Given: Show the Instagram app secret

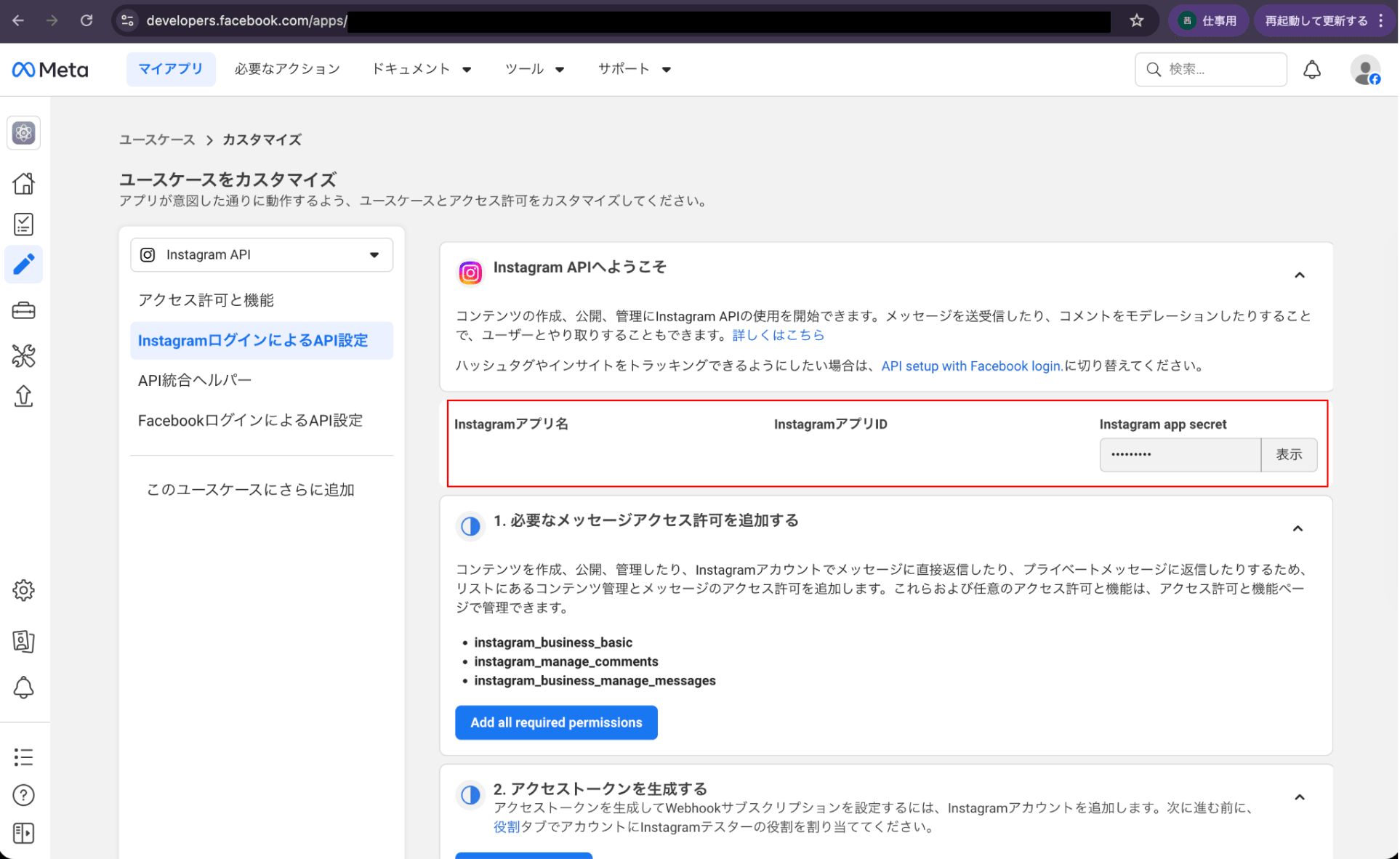Looking at the screenshot, I should [1288, 455].
